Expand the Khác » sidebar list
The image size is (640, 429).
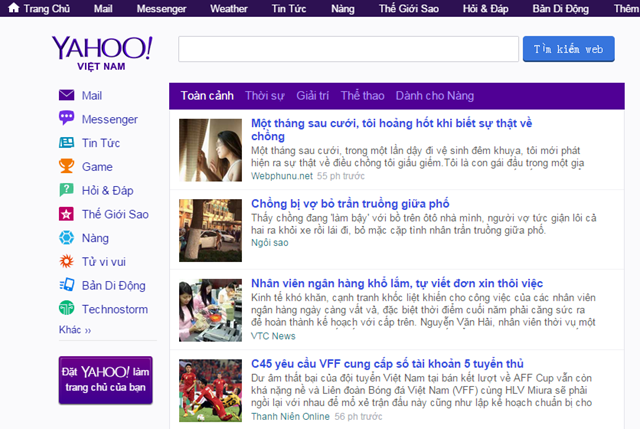tap(75, 329)
